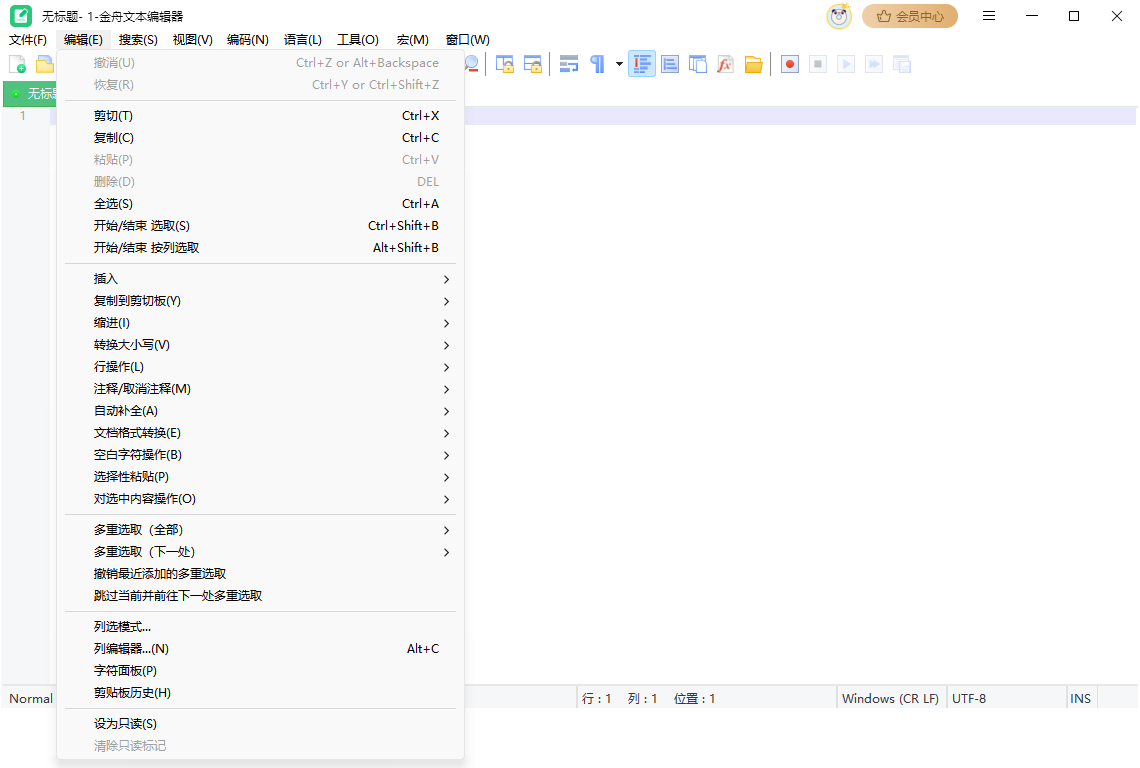The image size is (1140, 768).
Task: Click line number 1 in gutter
Action: (23, 116)
